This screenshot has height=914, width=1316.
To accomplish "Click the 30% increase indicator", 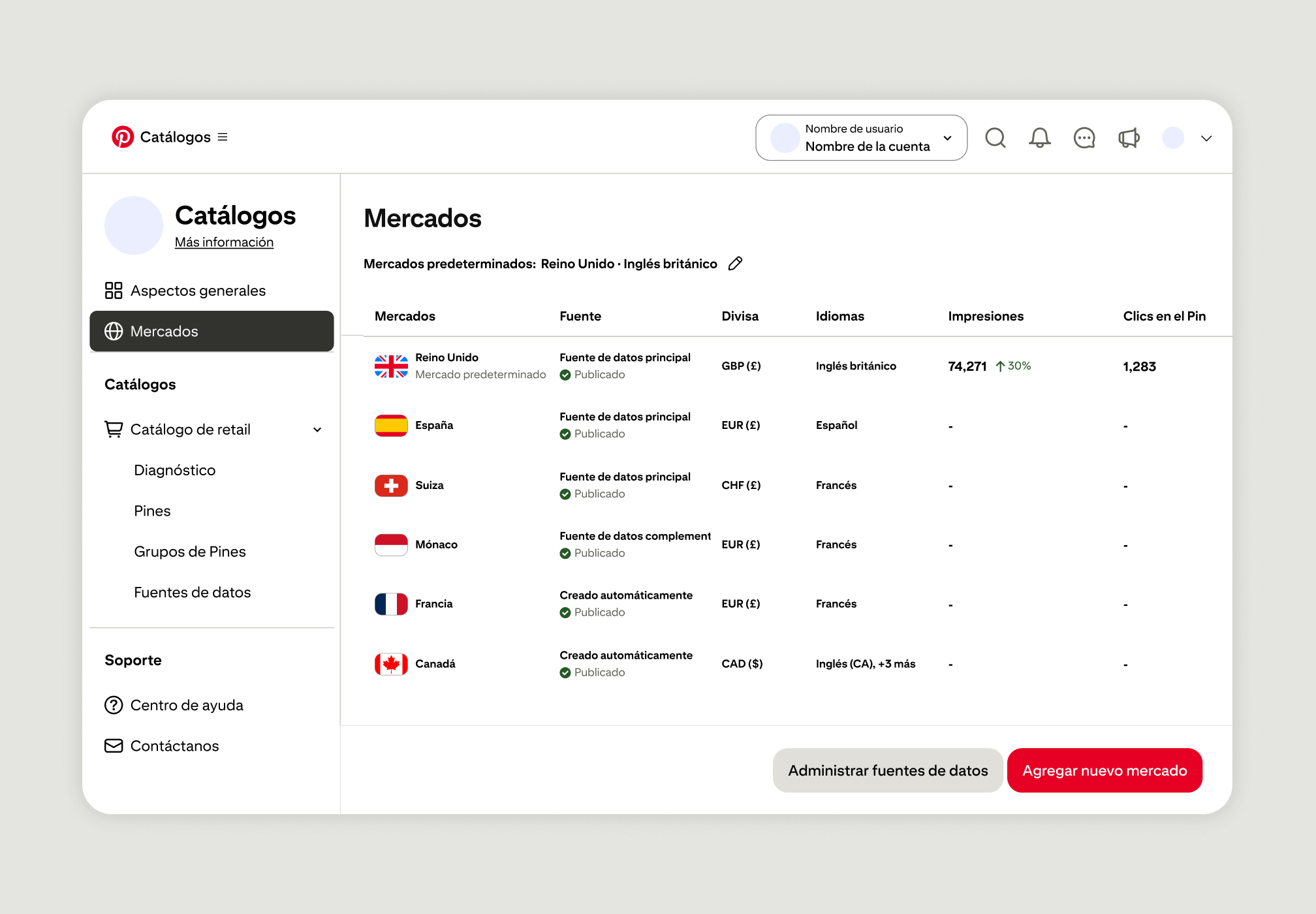I will [x=1013, y=366].
